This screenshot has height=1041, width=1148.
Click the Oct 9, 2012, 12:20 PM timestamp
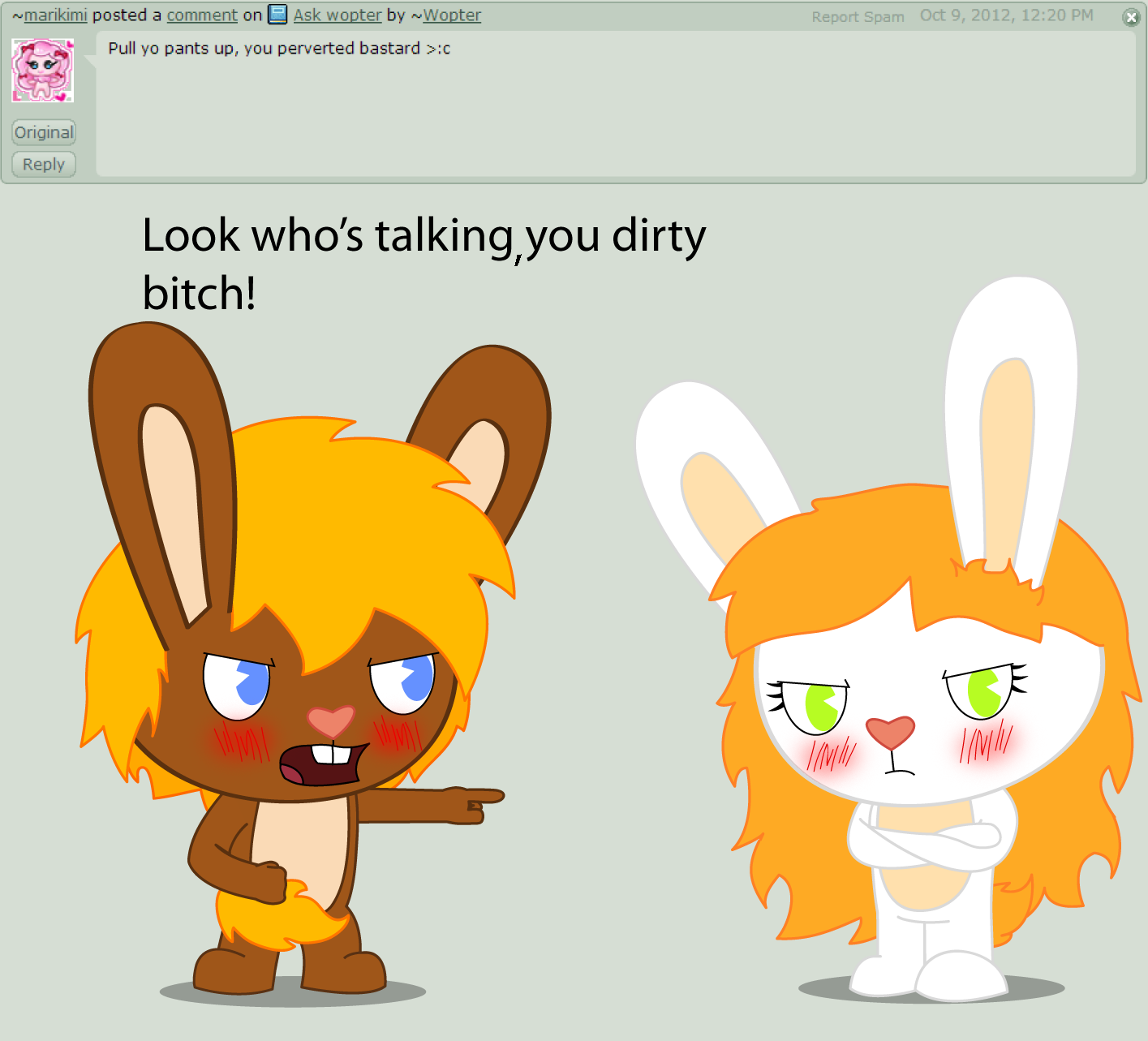point(1006,15)
